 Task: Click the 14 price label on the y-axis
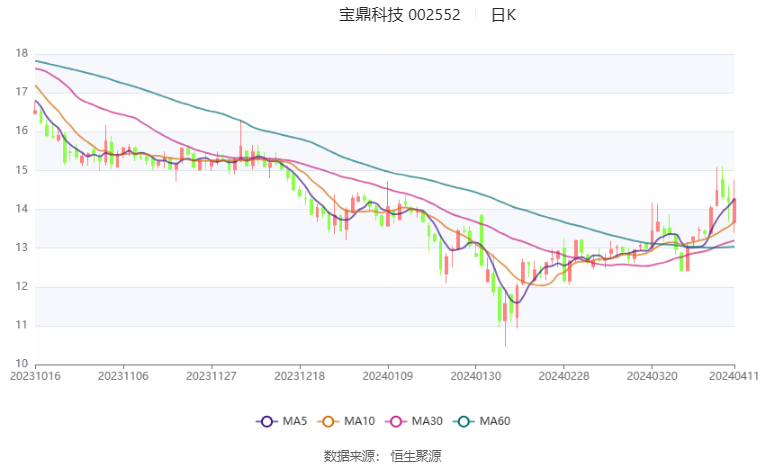click(21, 209)
